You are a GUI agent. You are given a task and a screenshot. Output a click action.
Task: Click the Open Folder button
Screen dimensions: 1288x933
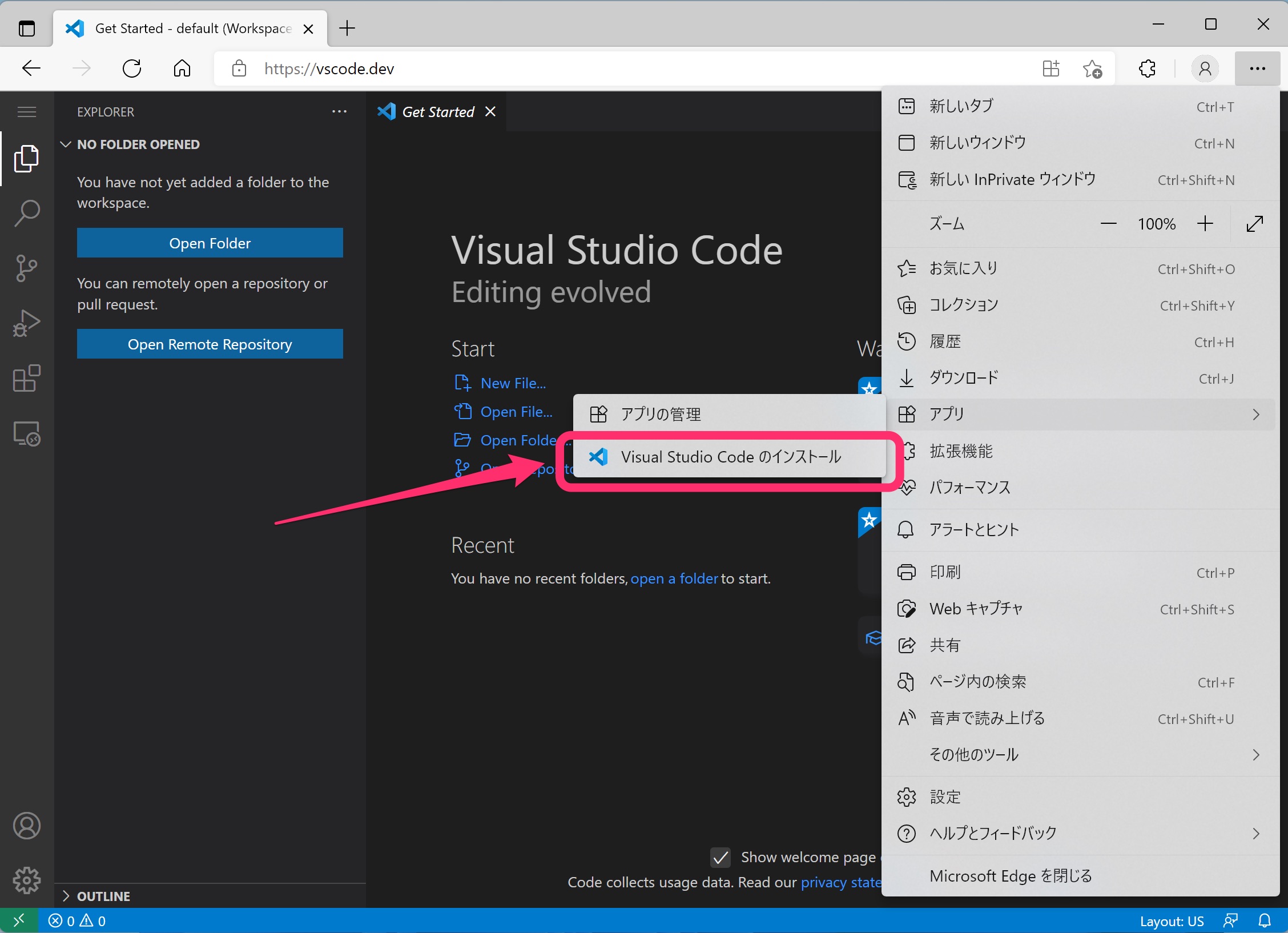click(210, 243)
